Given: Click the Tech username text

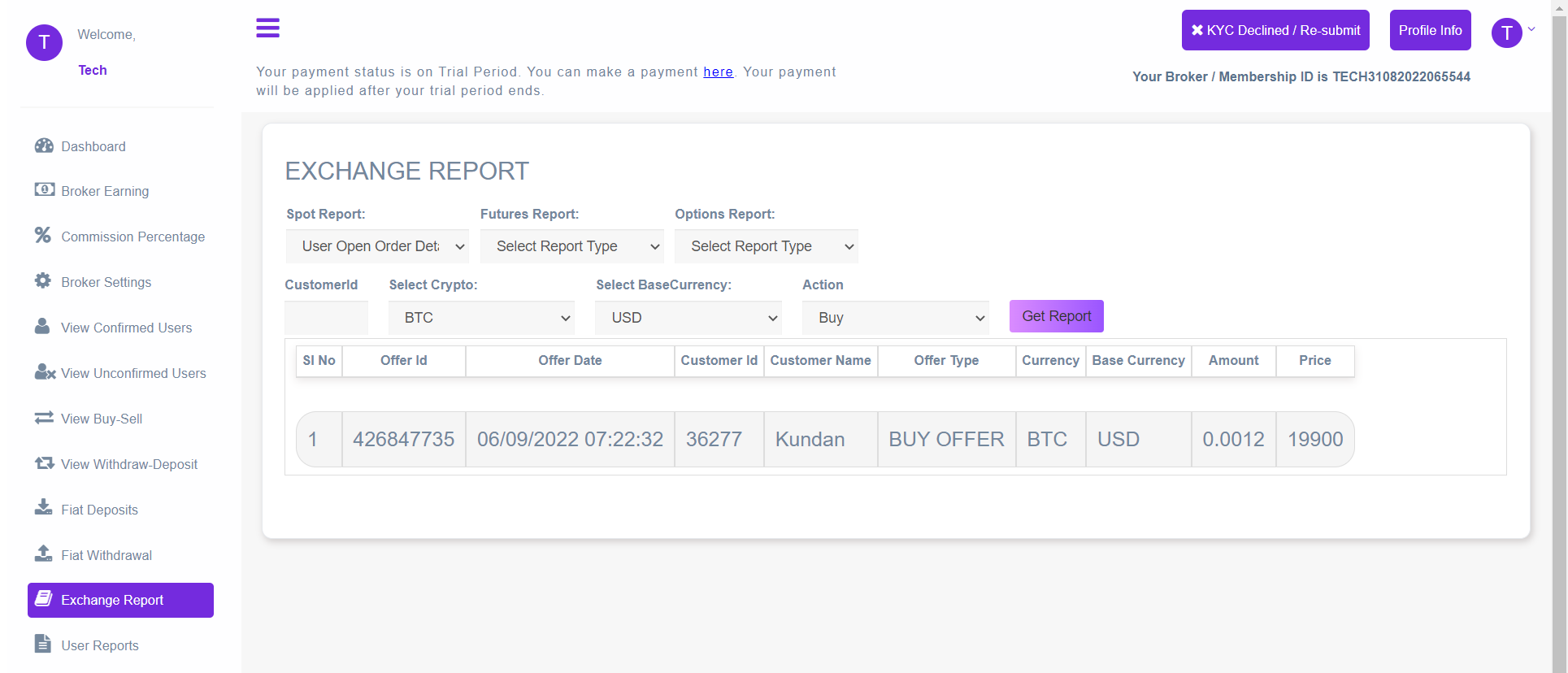Looking at the screenshot, I should coord(93,70).
